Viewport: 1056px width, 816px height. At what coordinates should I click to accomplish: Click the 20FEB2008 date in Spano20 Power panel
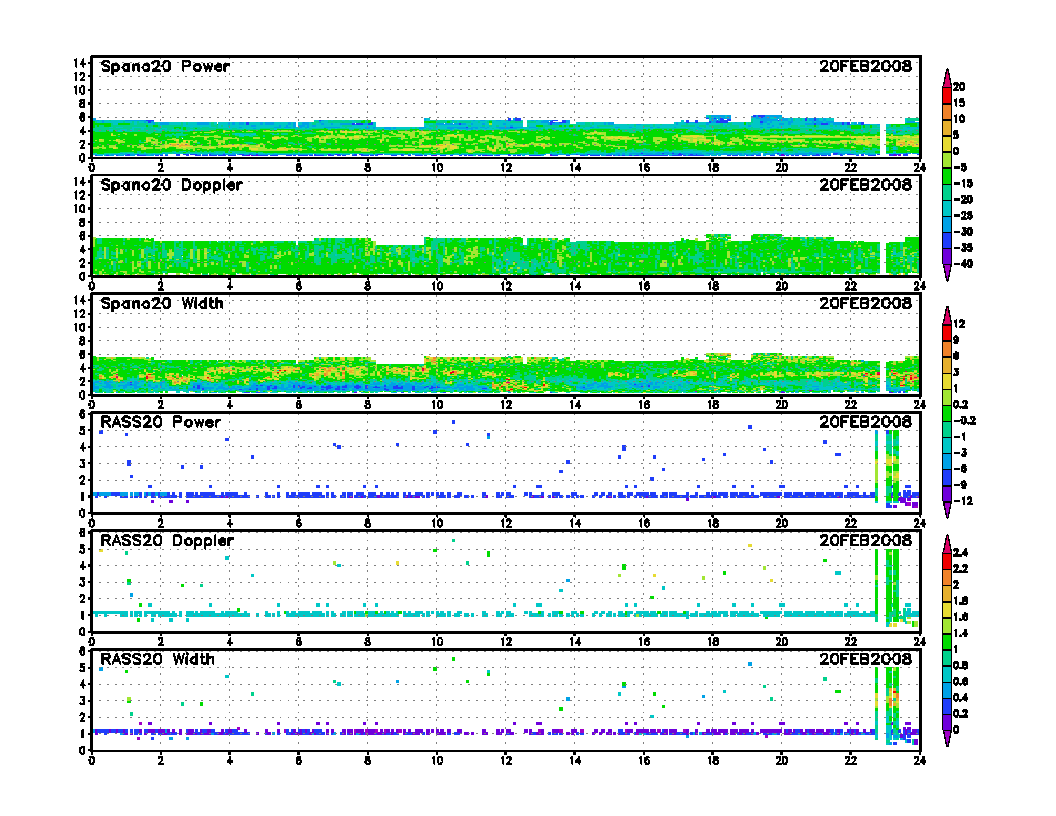pyautogui.click(x=865, y=66)
